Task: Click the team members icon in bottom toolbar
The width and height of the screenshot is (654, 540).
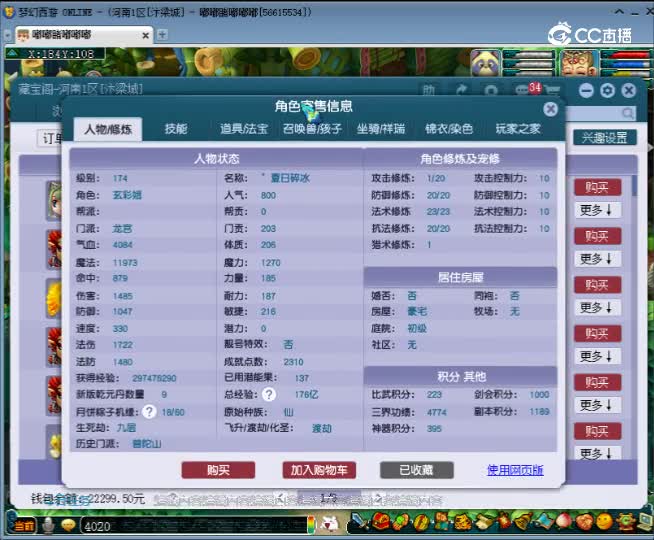Action: [x=441, y=521]
